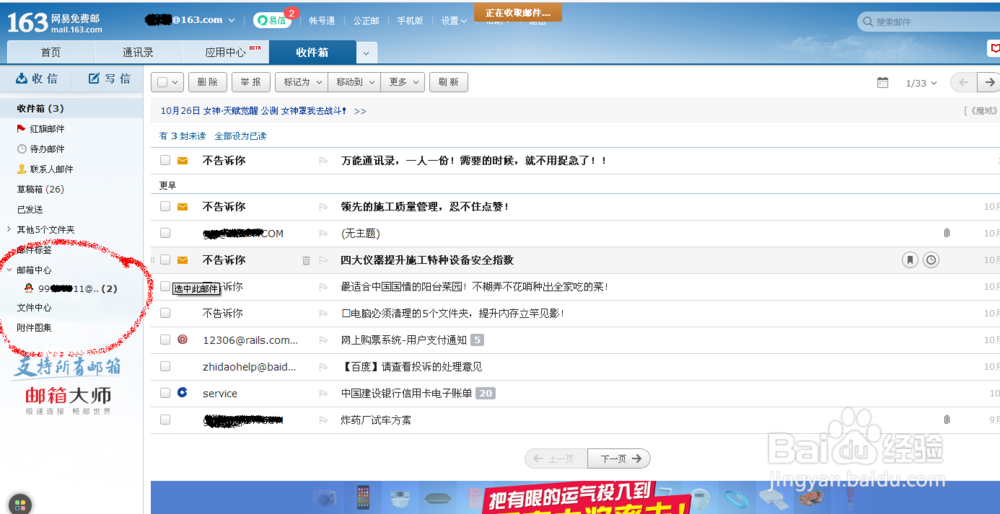The height and width of the screenshot is (514, 1000).
Task: Open the calendar icon in the toolbar
Action: coord(883,83)
